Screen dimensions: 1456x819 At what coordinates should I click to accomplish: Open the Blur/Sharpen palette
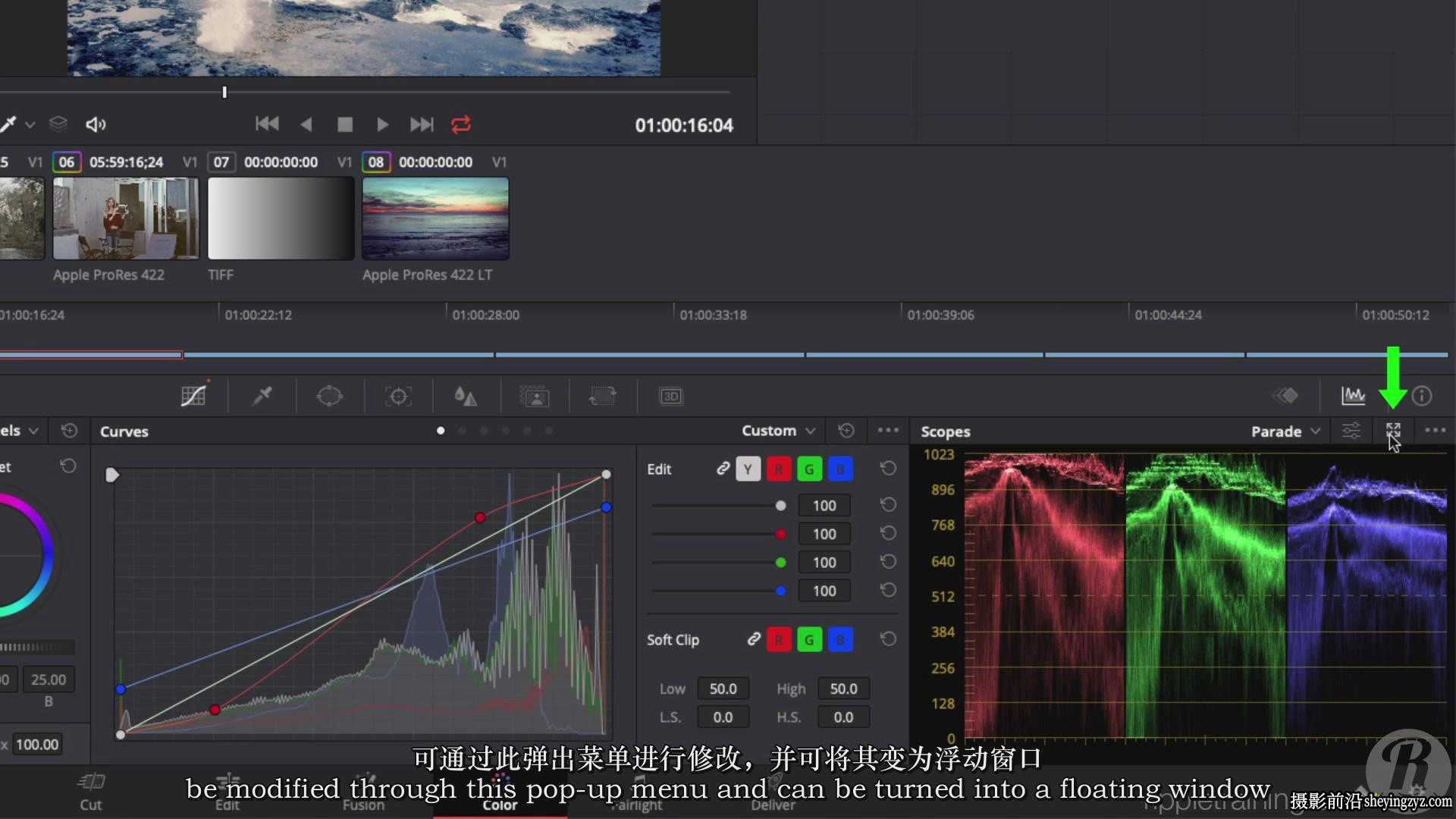466,396
